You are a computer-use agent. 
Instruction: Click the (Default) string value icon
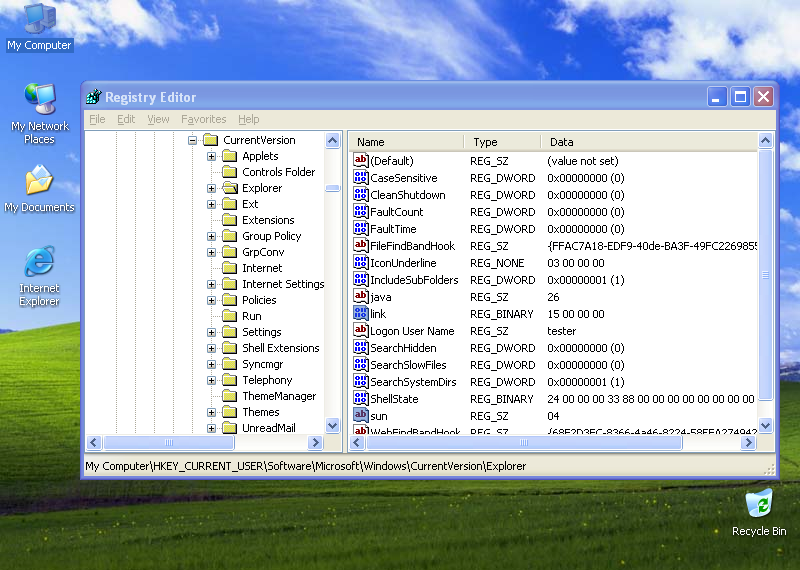(x=361, y=161)
